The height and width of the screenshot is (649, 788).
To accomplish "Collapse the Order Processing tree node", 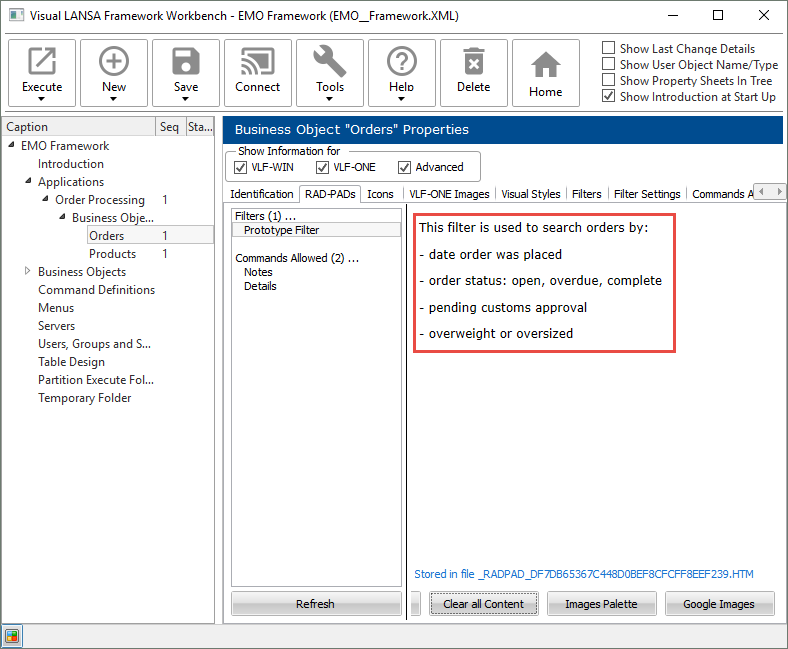I will [45, 199].
